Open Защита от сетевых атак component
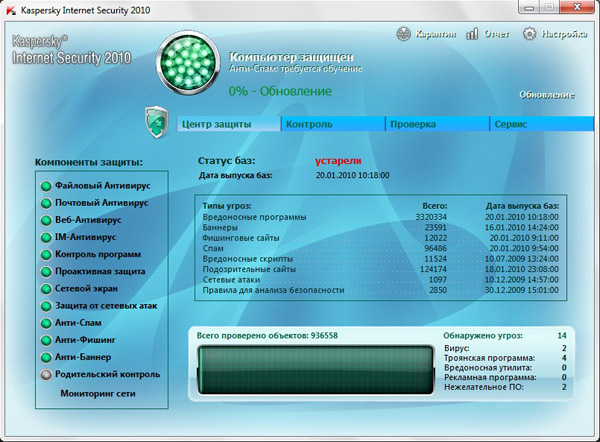Screen dimensions: 600x442 click(106, 306)
